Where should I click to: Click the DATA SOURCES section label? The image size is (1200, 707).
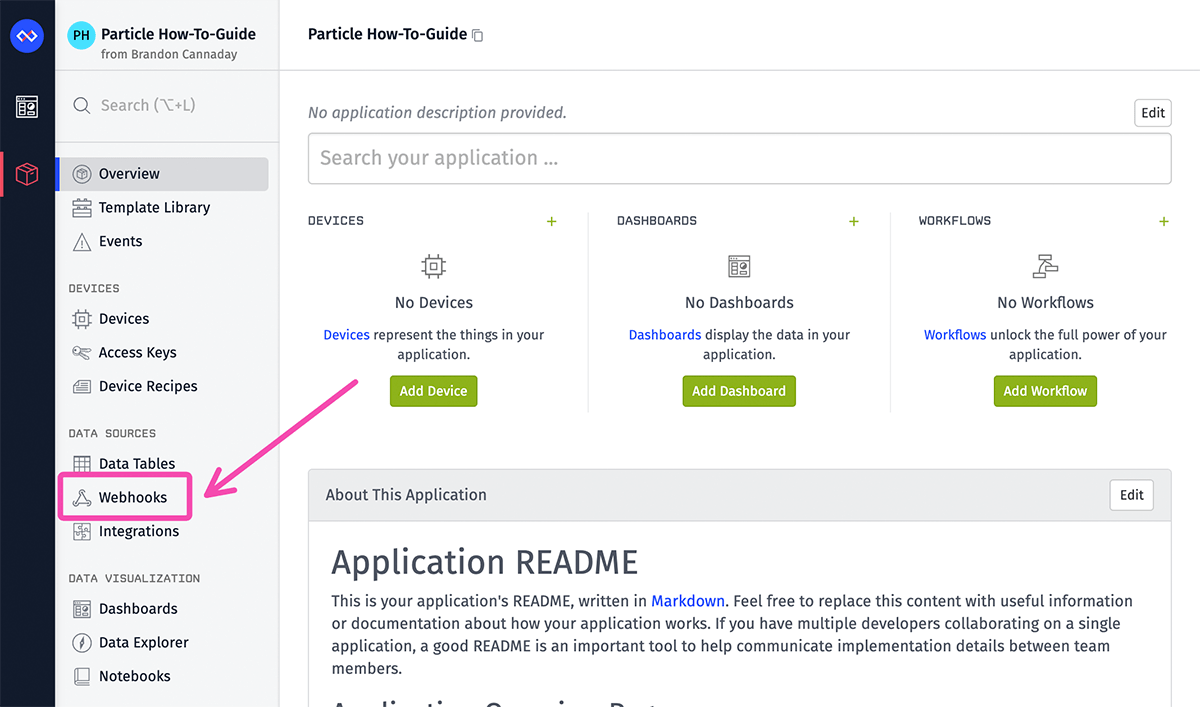[x=112, y=434]
